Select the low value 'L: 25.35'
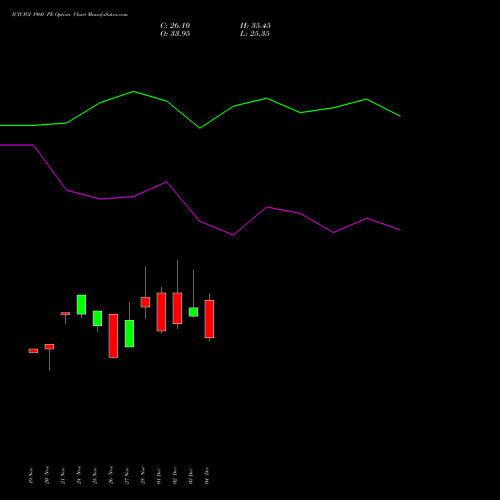Screen dimensions: 500x500 click(x=255, y=34)
